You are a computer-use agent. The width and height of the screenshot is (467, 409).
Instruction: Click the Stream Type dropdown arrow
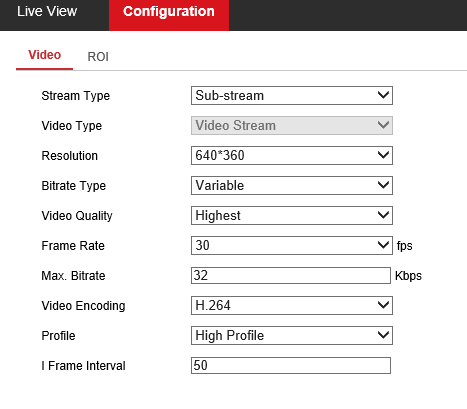[383, 95]
